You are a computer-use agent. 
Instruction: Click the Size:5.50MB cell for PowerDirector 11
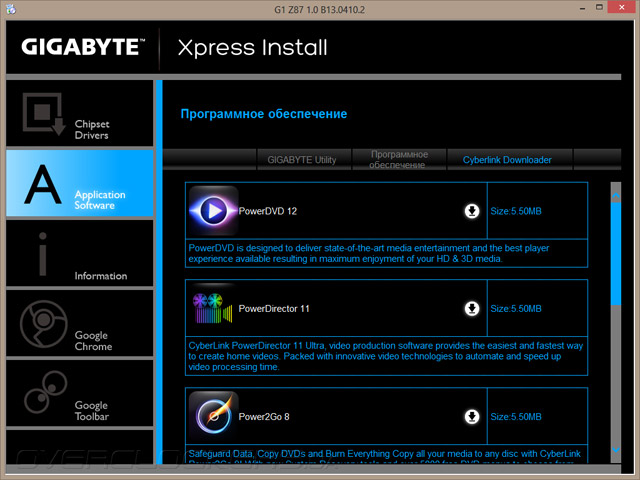(537, 308)
